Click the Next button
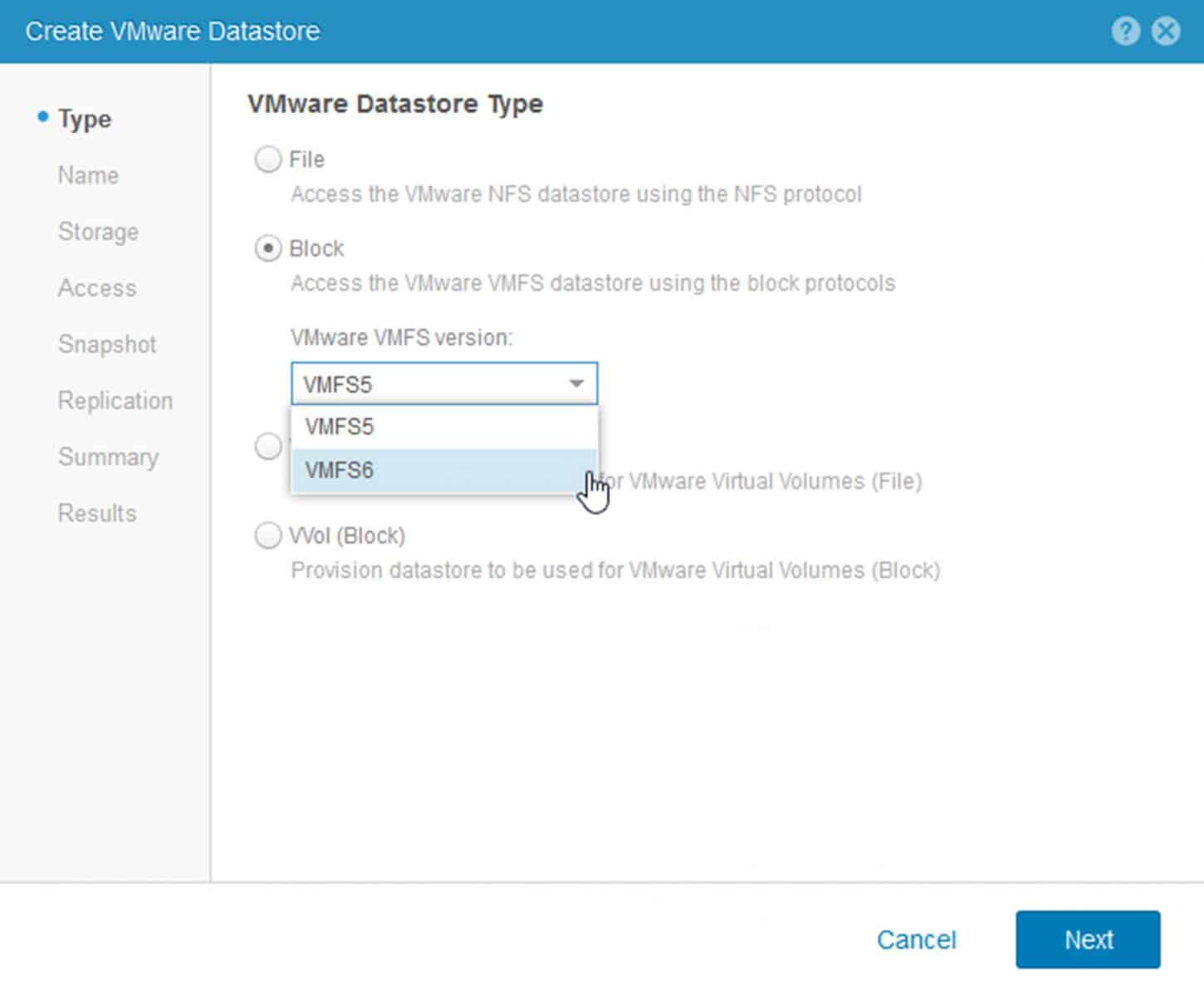The image size is (1204, 996). pos(1088,940)
